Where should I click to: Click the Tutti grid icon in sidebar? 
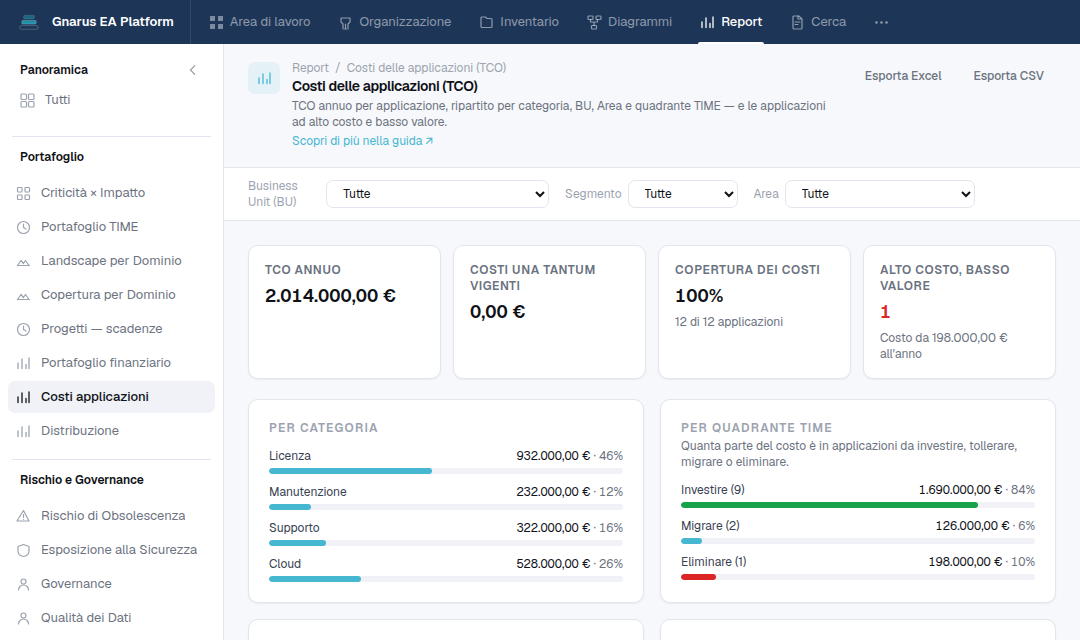(x=28, y=101)
